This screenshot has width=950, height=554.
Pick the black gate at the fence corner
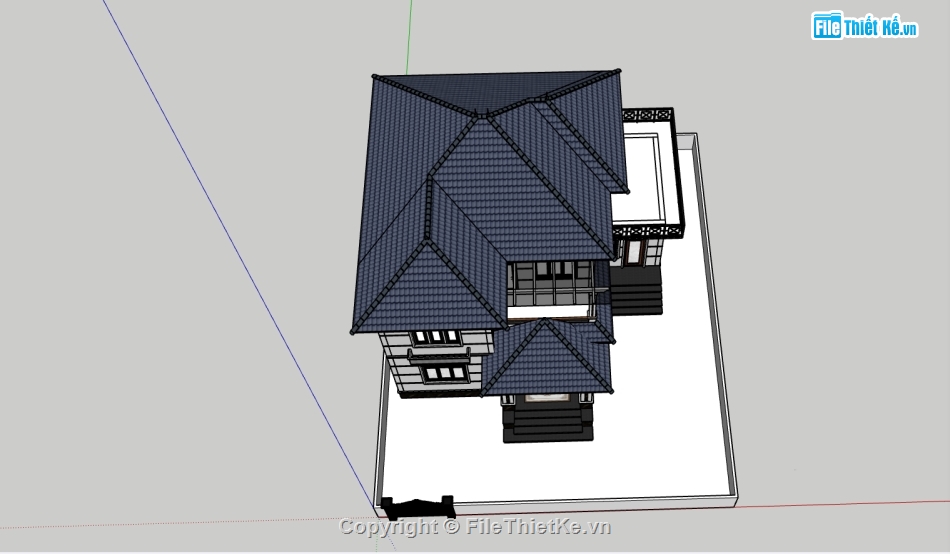(417, 507)
